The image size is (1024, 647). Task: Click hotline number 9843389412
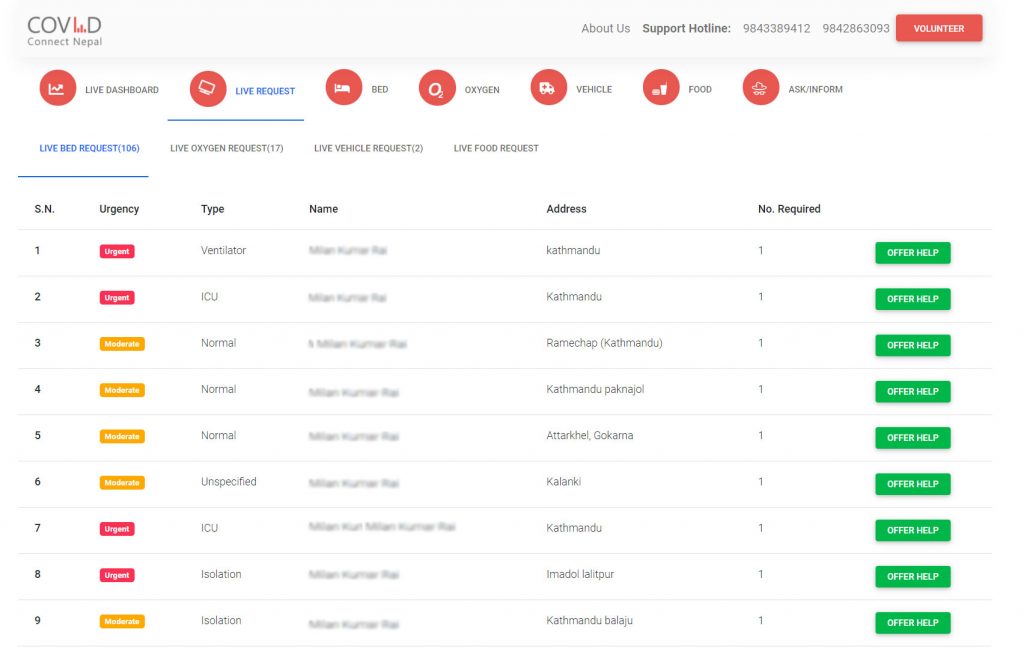tap(776, 28)
